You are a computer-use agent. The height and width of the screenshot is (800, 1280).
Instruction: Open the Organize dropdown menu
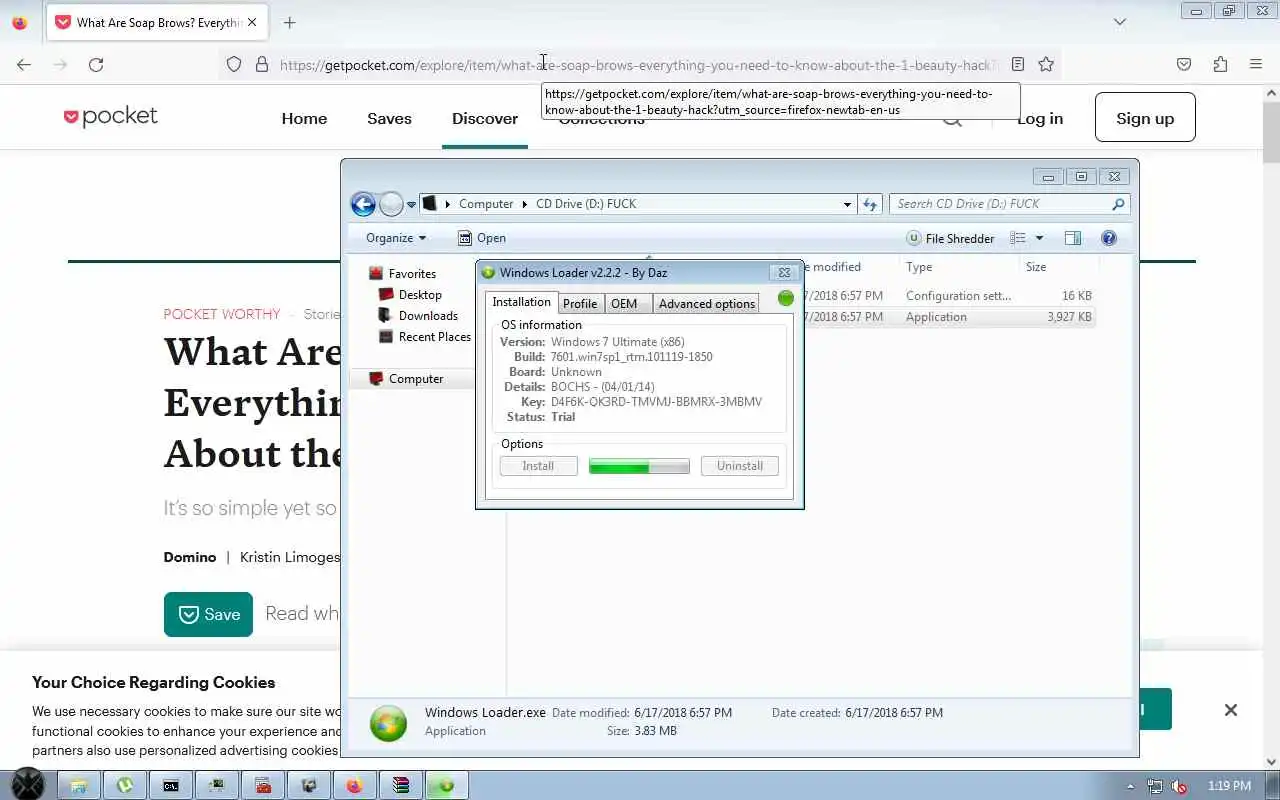[396, 238]
